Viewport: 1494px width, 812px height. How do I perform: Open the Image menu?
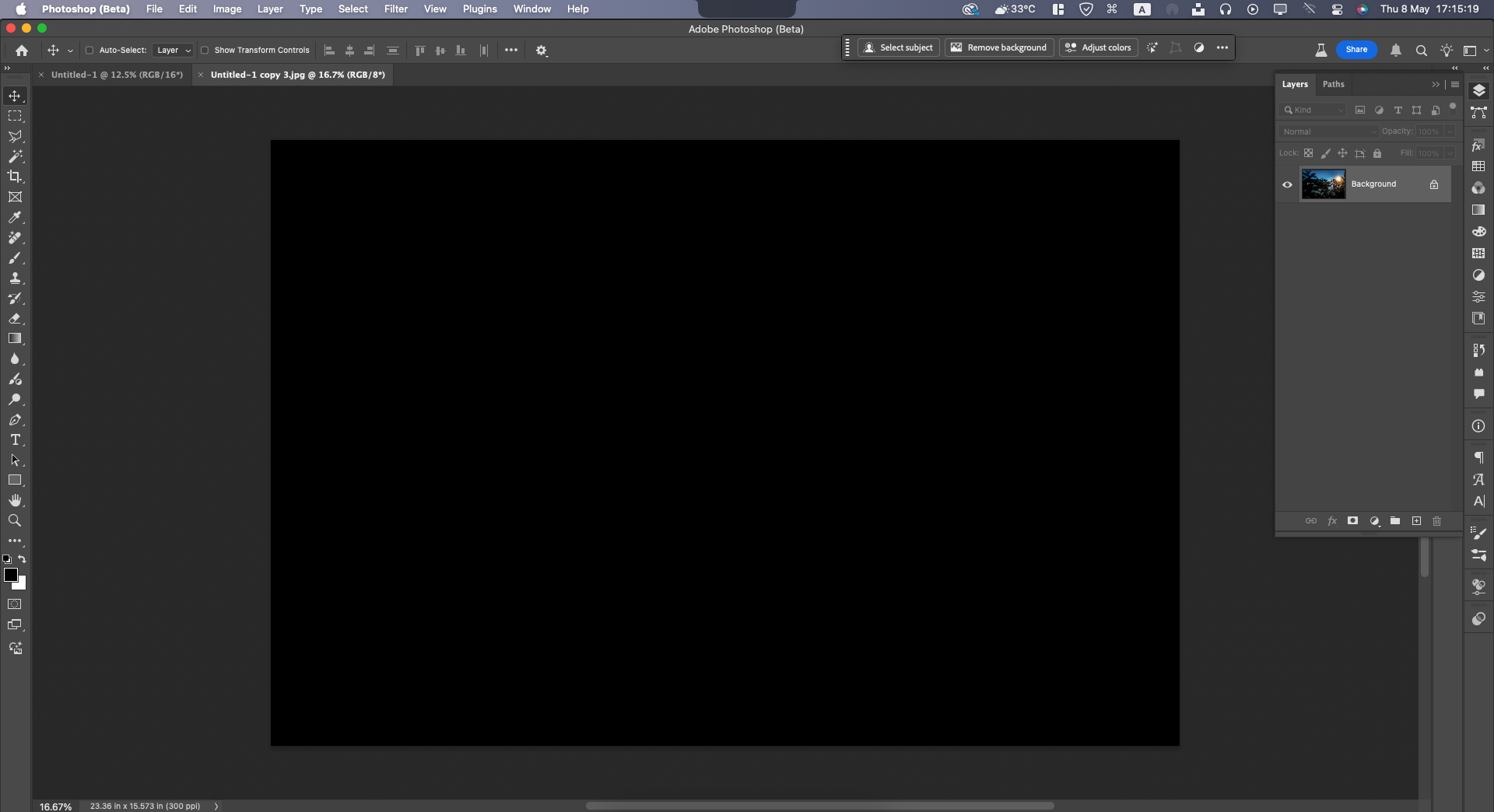point(227,9)
